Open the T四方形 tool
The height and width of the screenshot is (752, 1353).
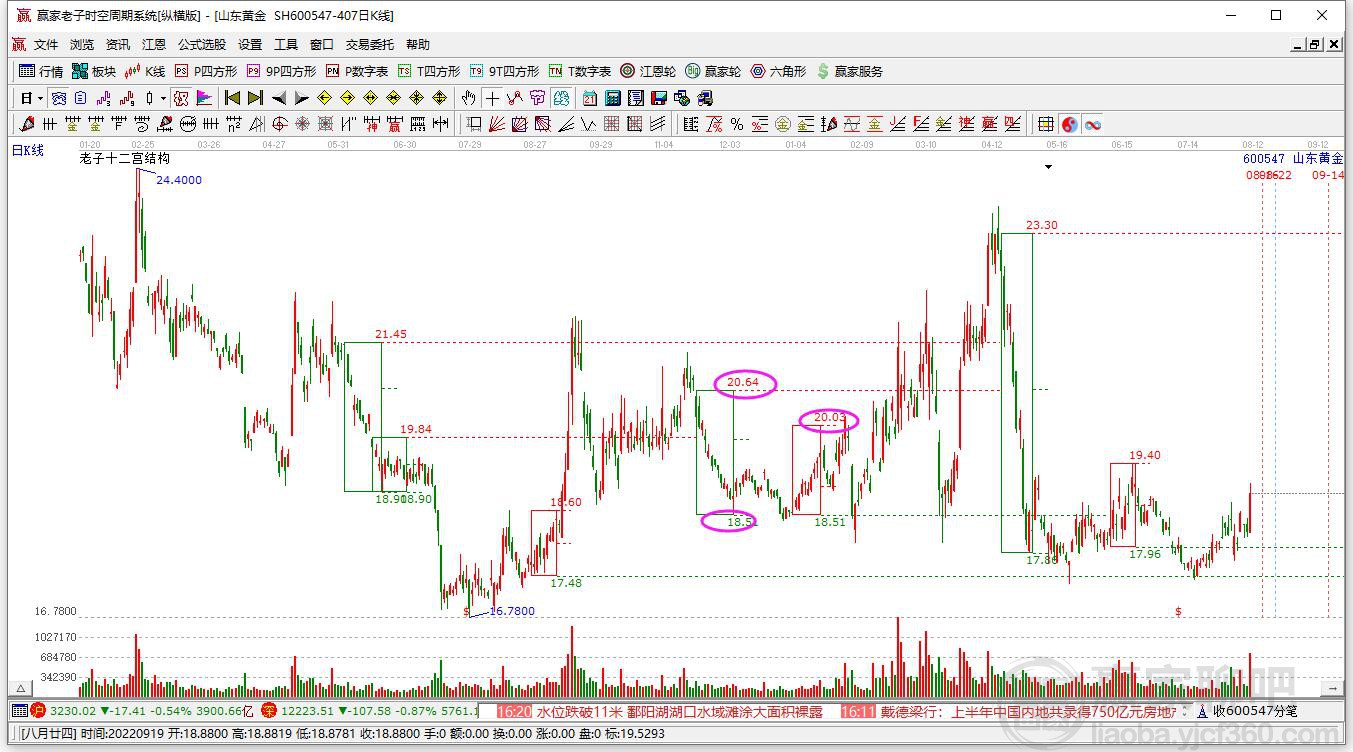pos(429,71)
